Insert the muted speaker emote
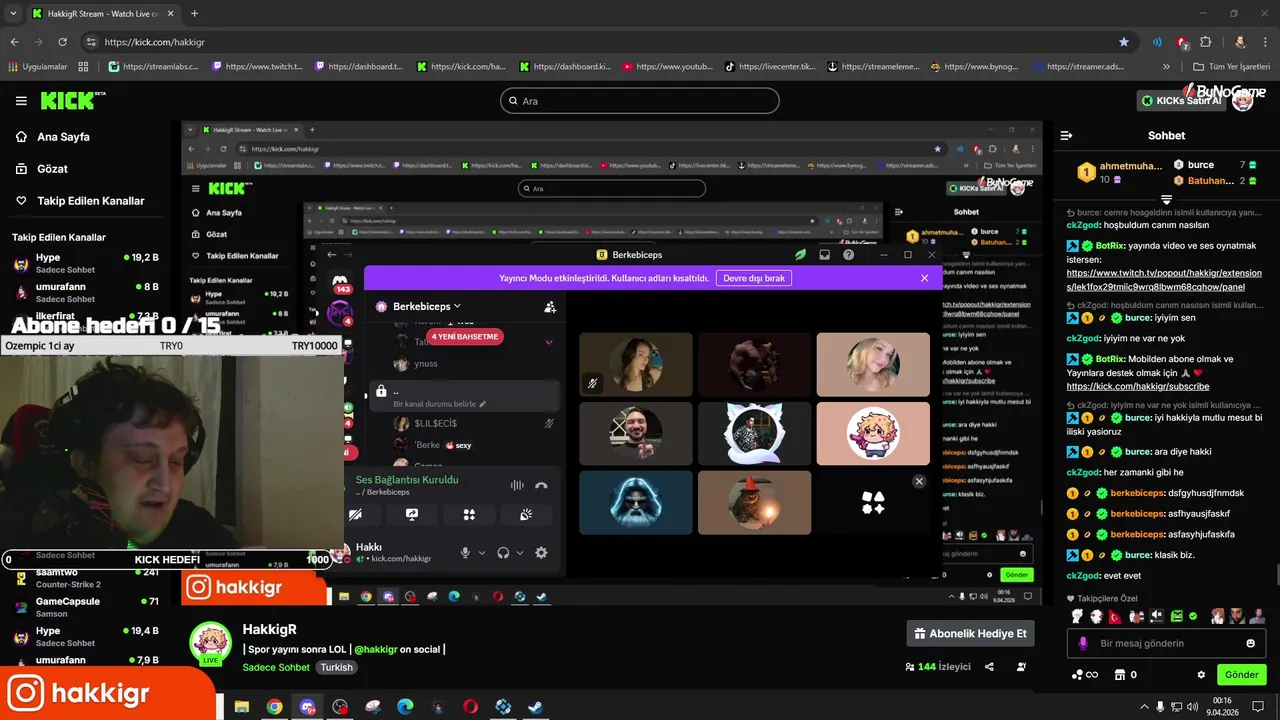 [1157, 616]
